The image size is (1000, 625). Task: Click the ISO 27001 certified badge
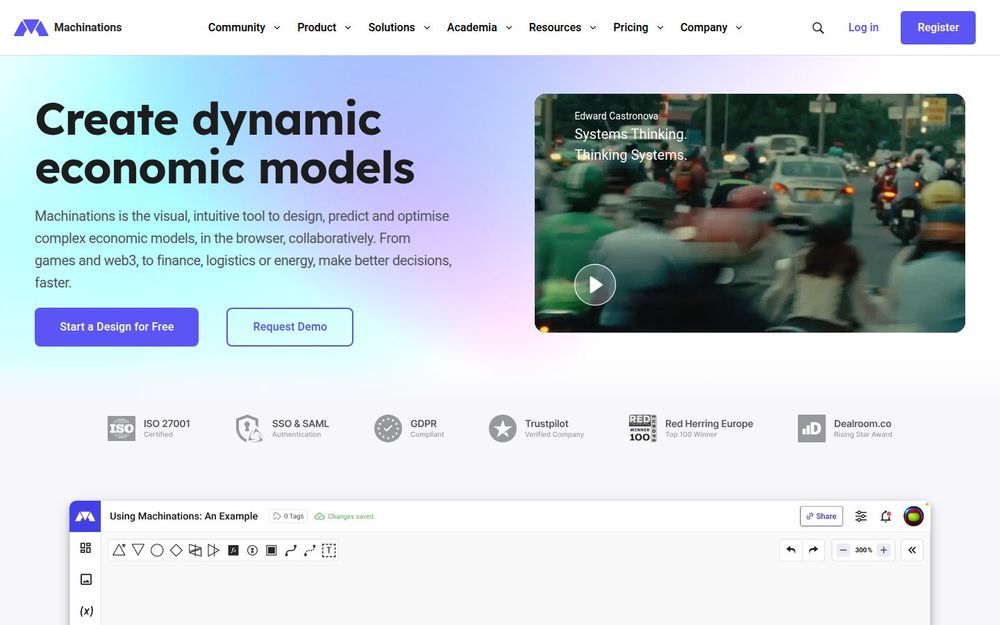[x=149, y=428]
